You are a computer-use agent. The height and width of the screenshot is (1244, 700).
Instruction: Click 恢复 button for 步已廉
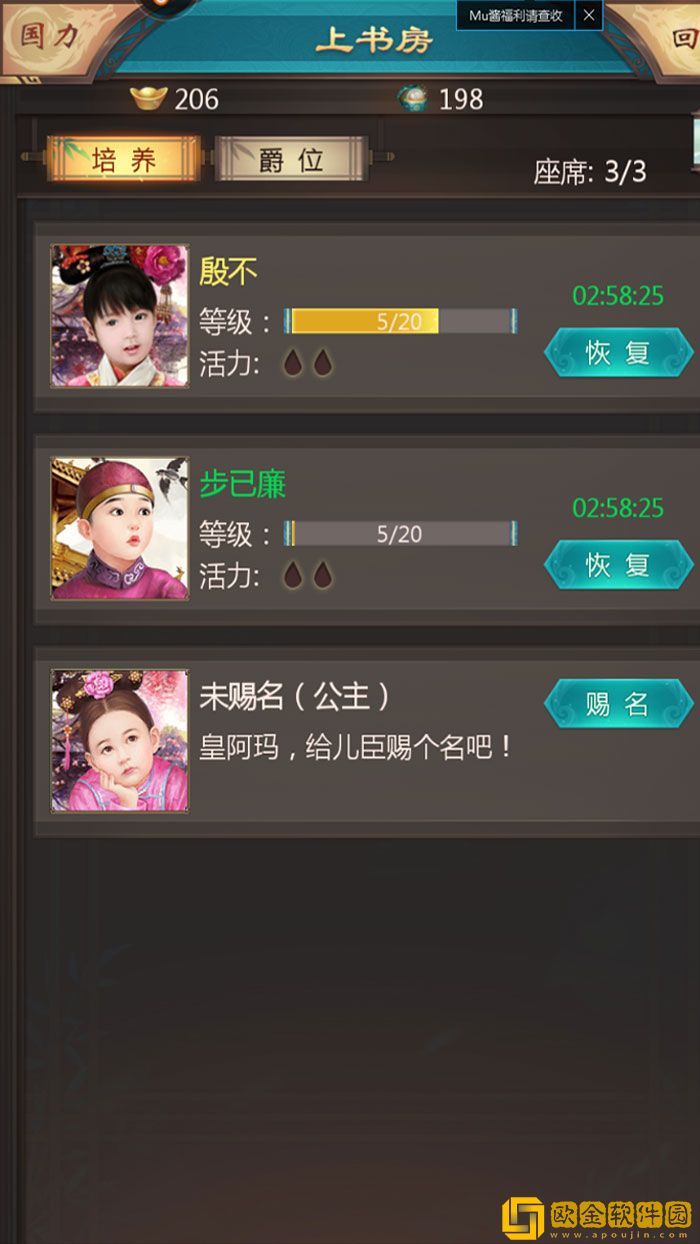pyautogui.click(x=618, y=566)
